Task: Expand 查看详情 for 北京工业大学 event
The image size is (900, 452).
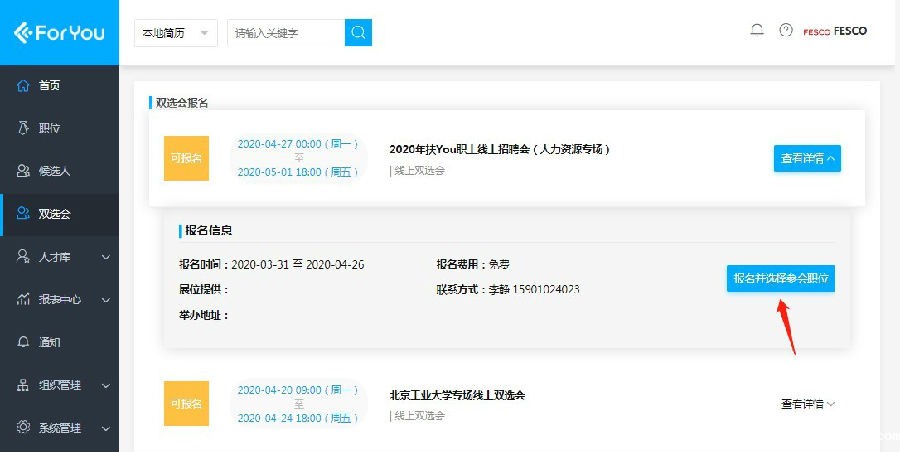Action: point(807,404)
